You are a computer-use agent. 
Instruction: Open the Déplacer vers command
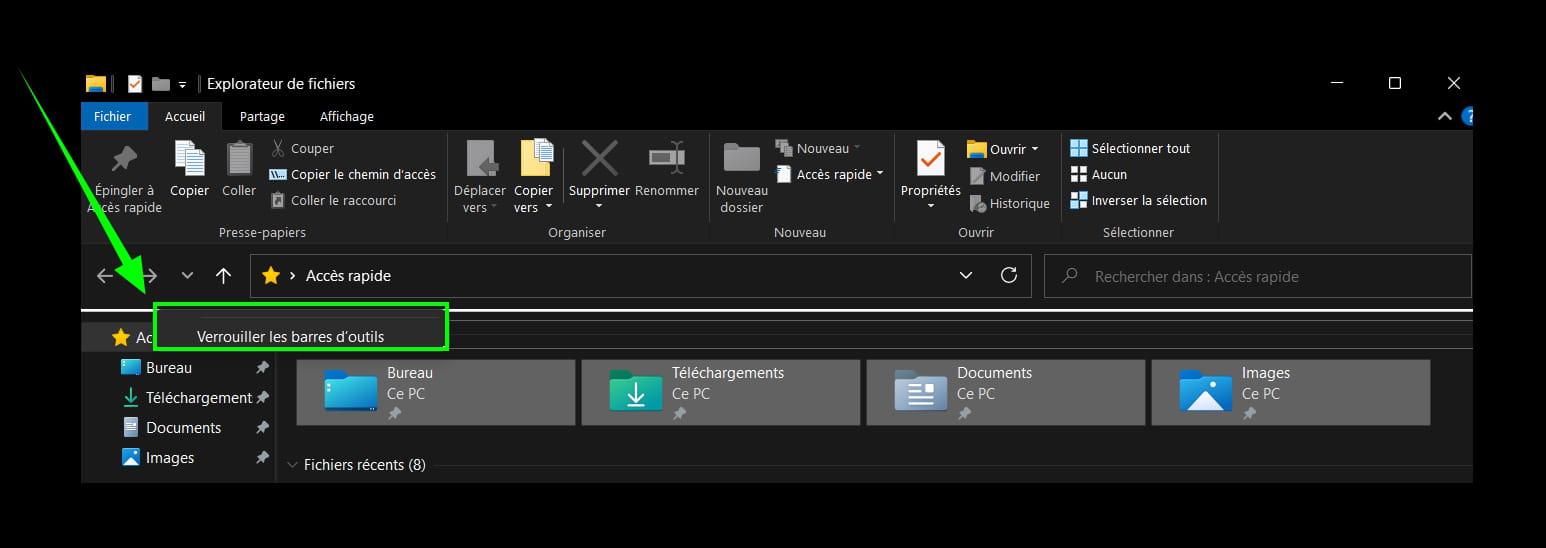click(x=480, y=177)
